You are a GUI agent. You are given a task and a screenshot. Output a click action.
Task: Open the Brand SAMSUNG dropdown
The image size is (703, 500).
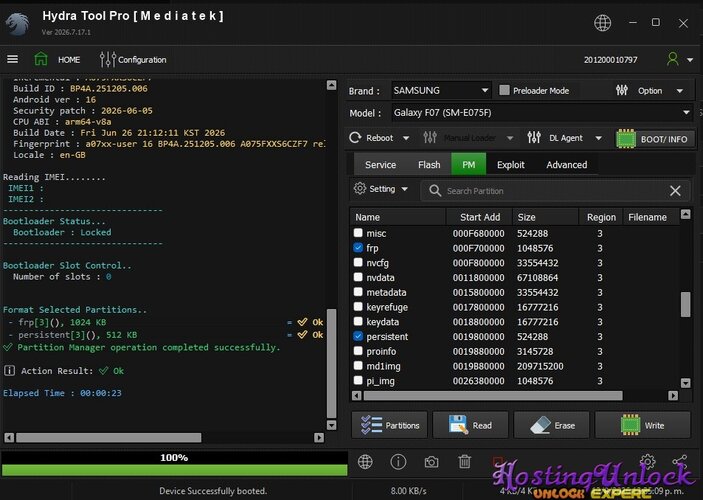[441, 90]
